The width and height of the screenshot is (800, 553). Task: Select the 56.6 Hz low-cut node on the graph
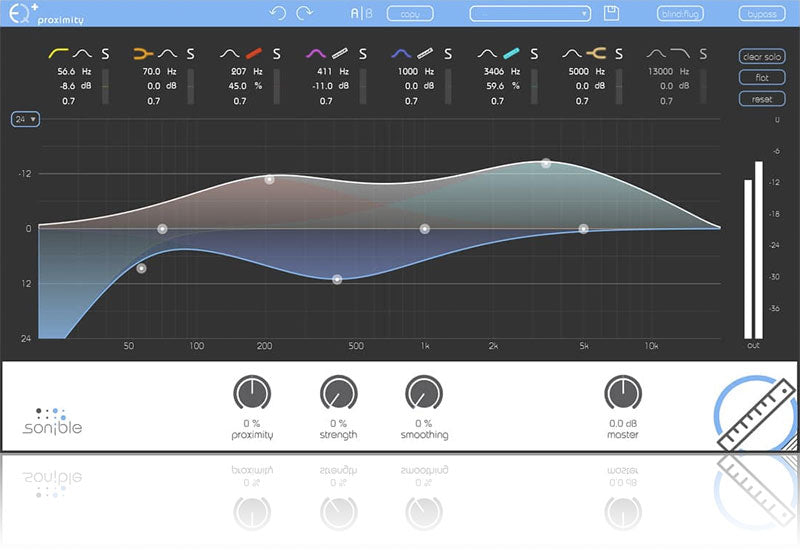point(141,268)
